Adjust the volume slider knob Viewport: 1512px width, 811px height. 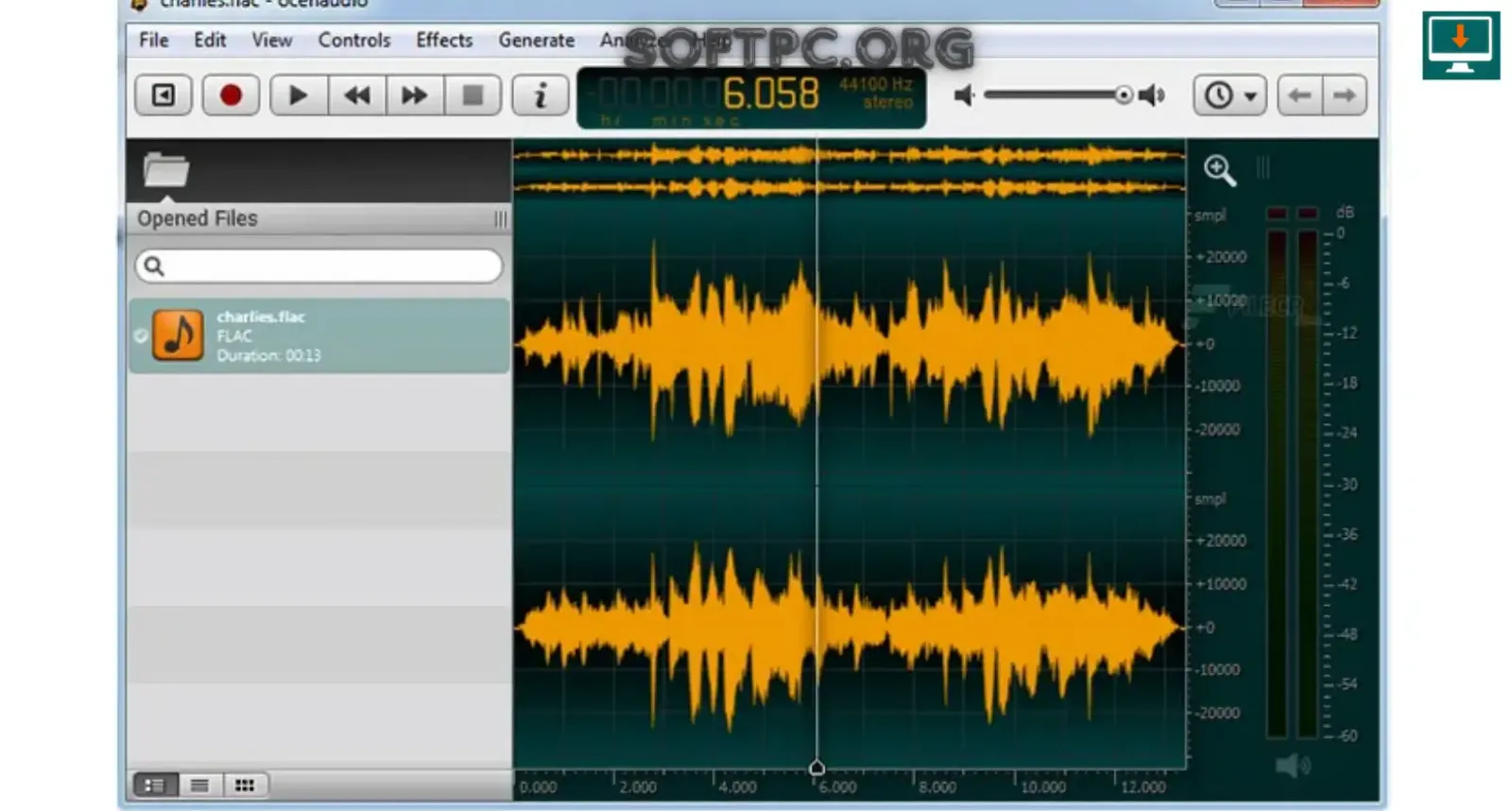[x=1124, y=95]
